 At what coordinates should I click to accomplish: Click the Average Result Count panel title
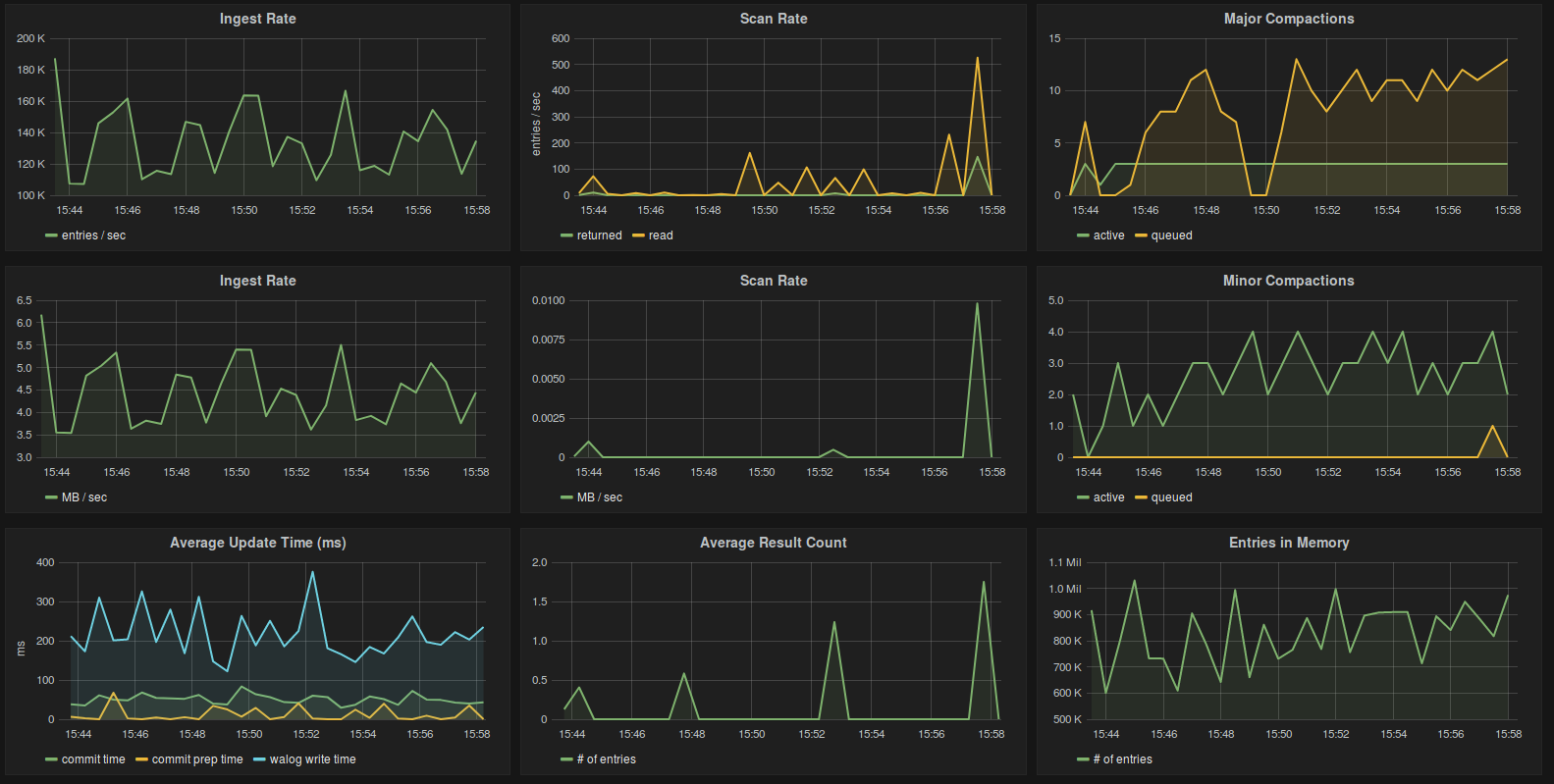click(773, 543)
